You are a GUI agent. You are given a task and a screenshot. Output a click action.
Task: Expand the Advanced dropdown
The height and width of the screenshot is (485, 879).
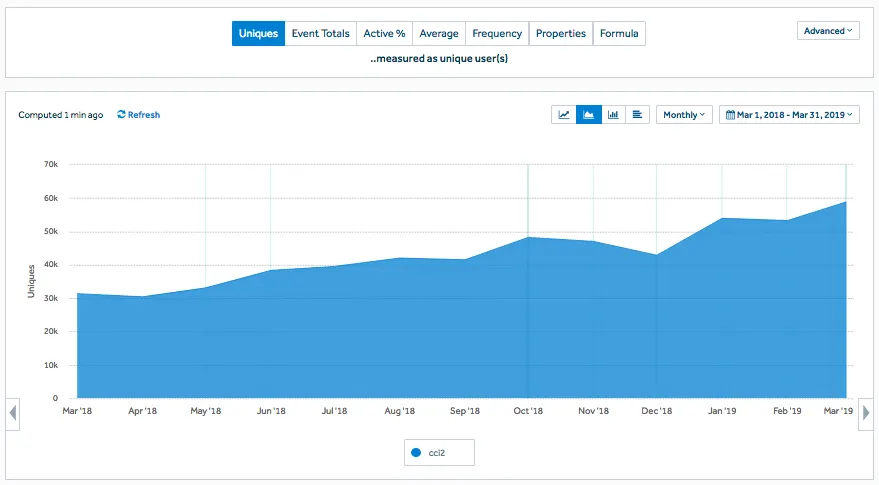point(828,31)
